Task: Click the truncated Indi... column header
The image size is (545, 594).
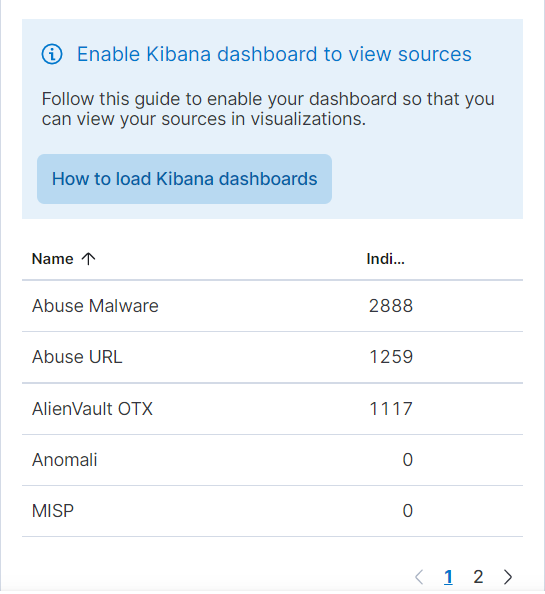Action: 386,259
